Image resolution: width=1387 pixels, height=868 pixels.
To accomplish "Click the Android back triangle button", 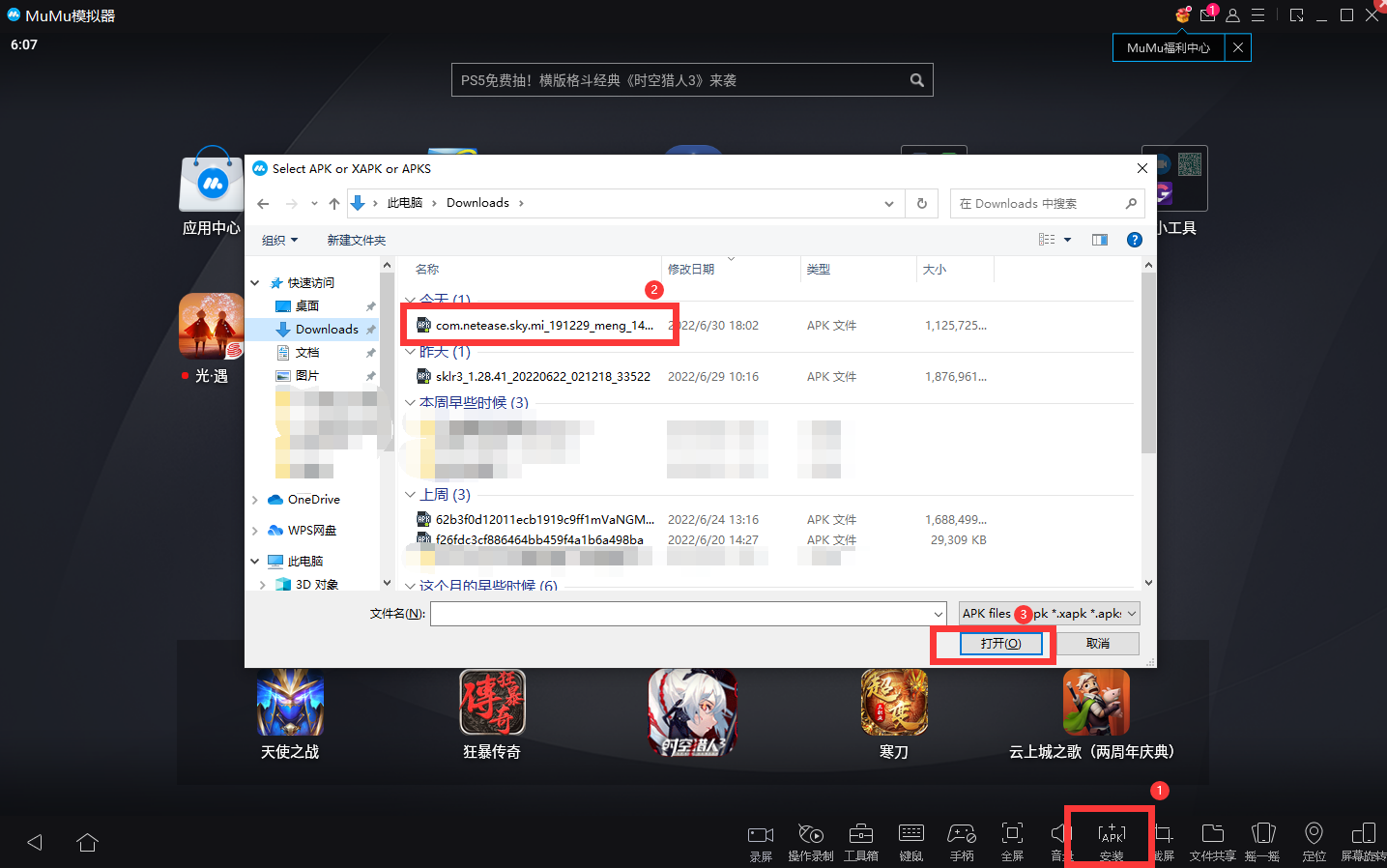I will click(35, 842).
